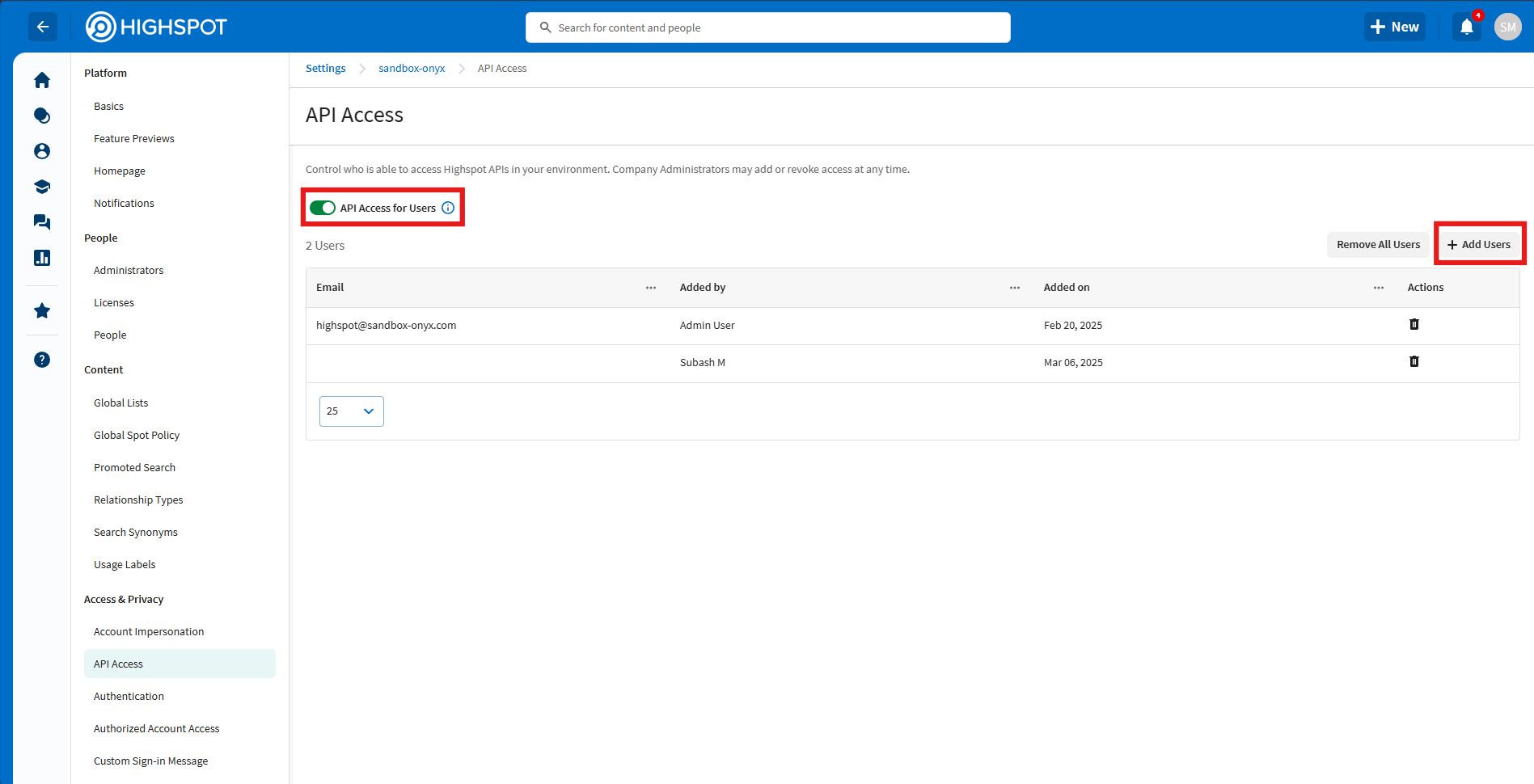Open the Help question mark icon
This screenshot has width=1534, height=784.
(x=42, y=360)
